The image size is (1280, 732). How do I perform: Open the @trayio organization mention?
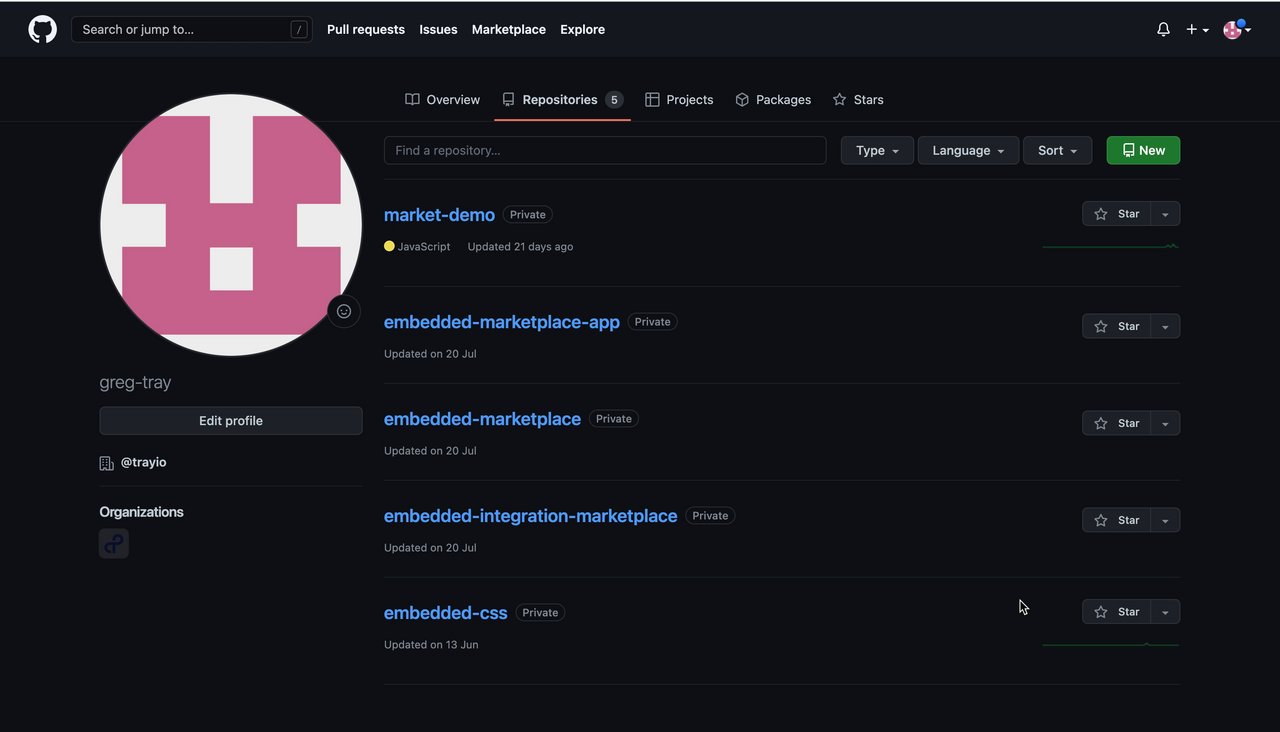pyautogui.click(x=143, y=463)
